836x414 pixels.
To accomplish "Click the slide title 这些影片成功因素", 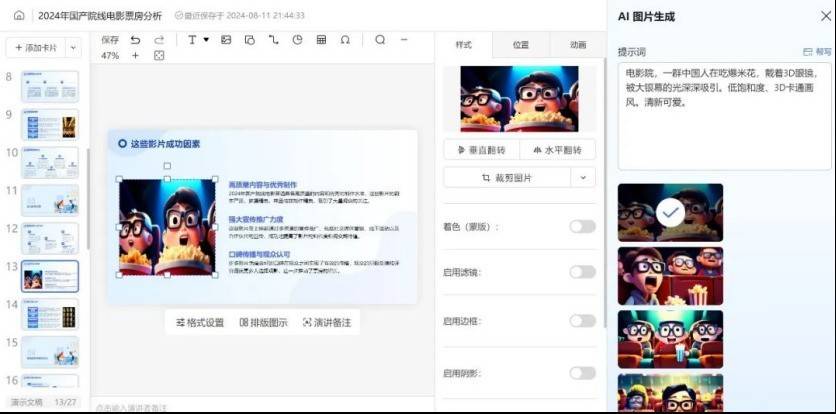I will click(166, 144).
